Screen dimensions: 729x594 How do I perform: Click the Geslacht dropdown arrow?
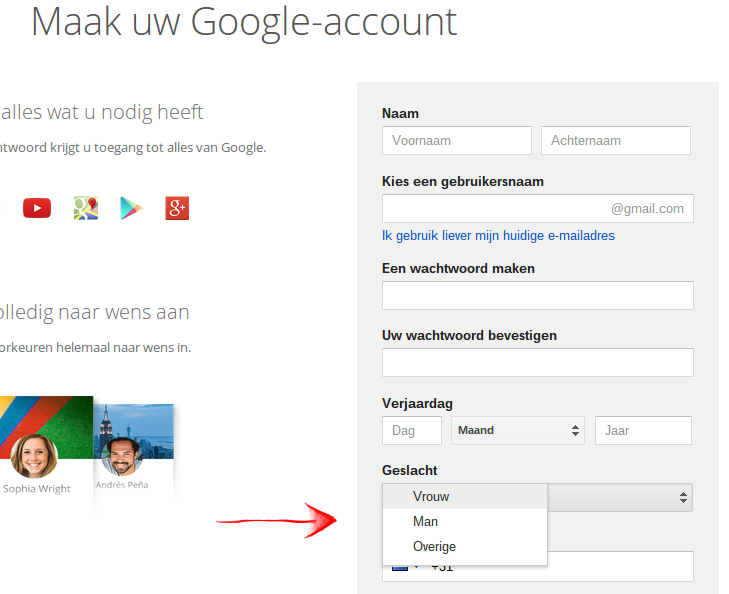[683, 498]
